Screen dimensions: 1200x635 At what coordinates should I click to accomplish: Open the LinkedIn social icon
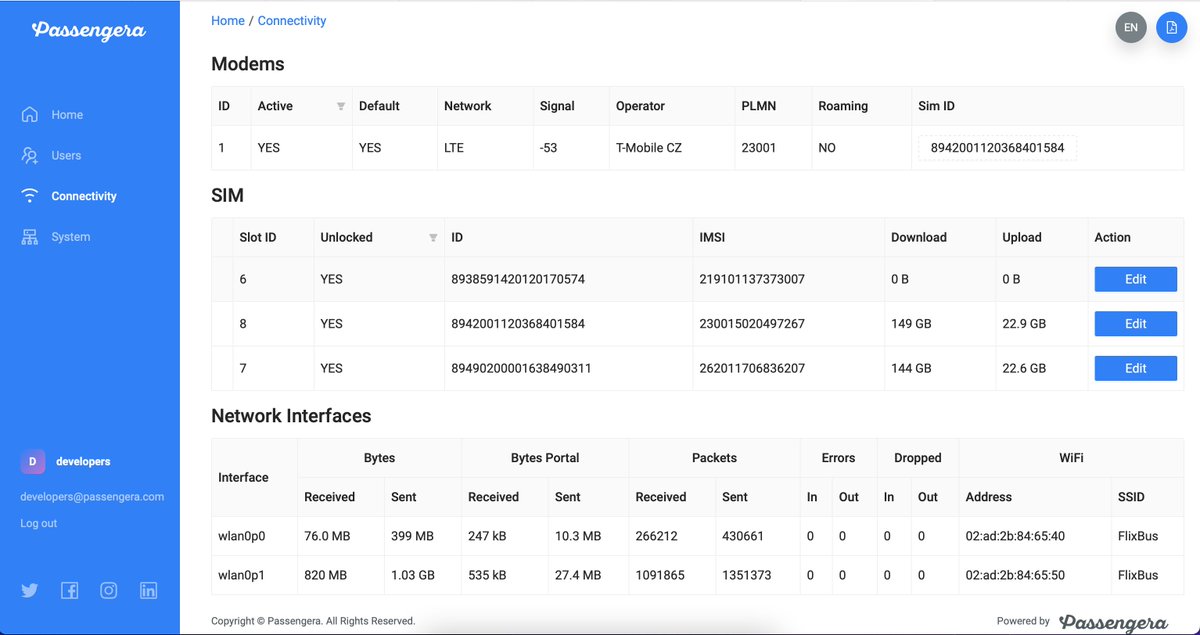coord(149,590)
